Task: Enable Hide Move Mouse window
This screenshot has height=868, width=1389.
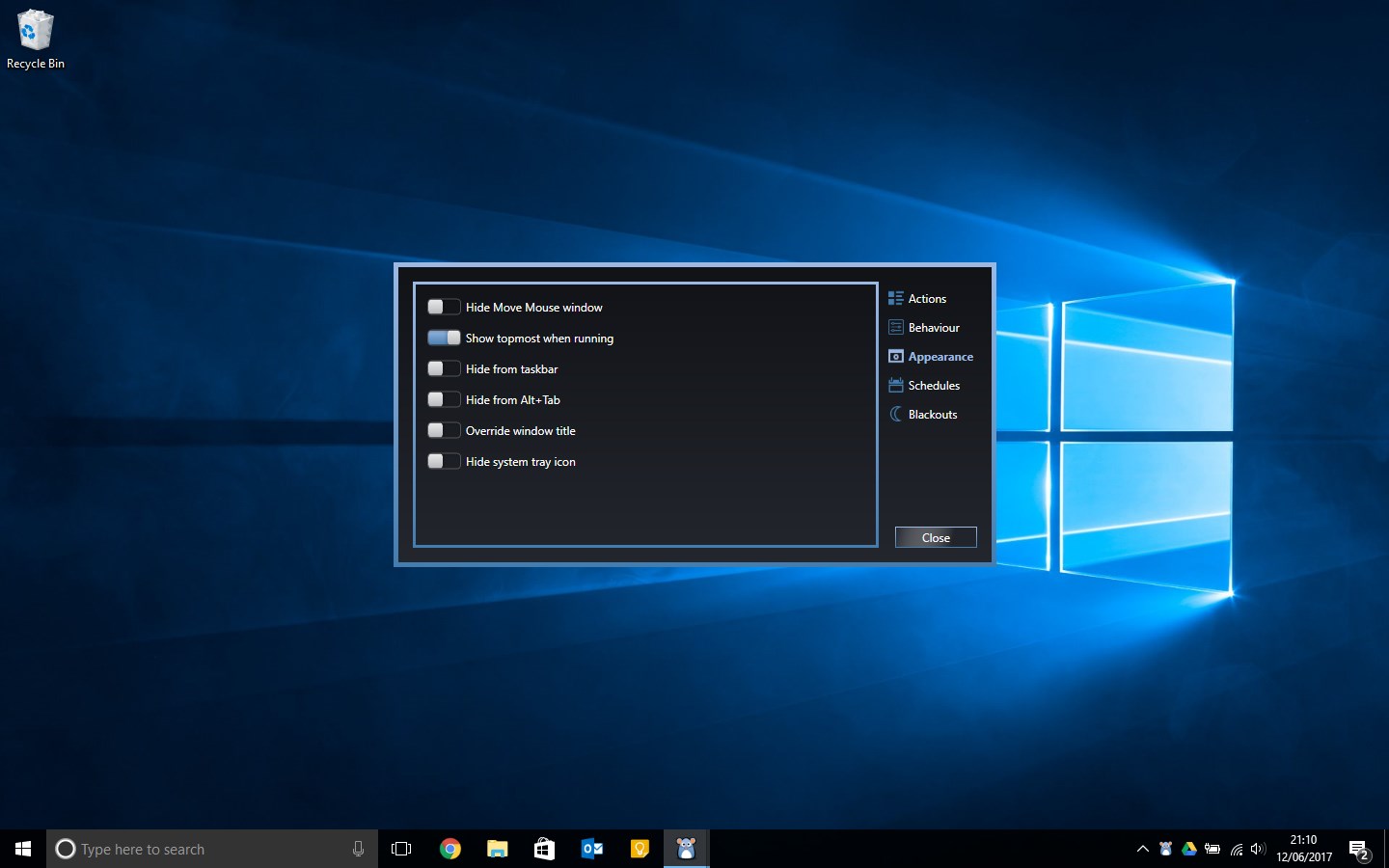Action: [x=443, y=306]
